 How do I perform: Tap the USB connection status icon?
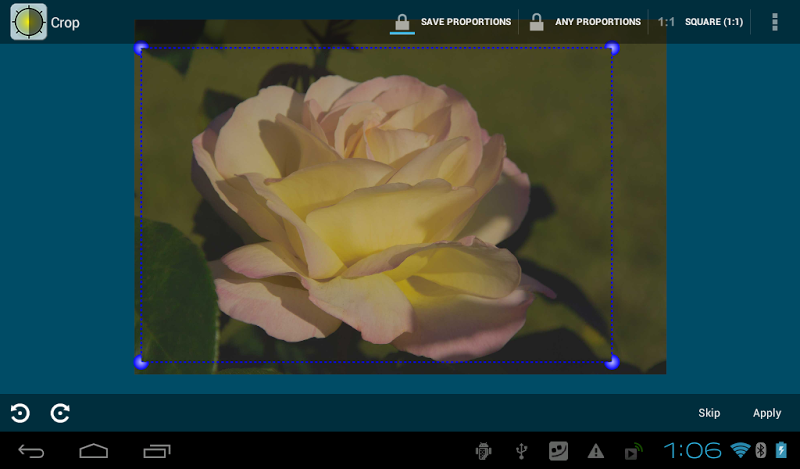pos(521,451)
